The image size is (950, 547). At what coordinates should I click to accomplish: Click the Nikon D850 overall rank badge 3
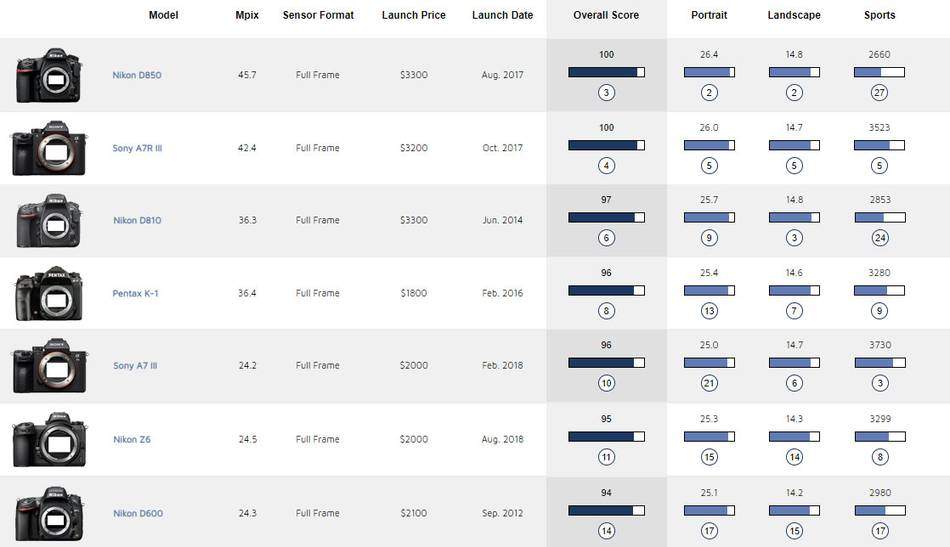click(x=606, y=93)
